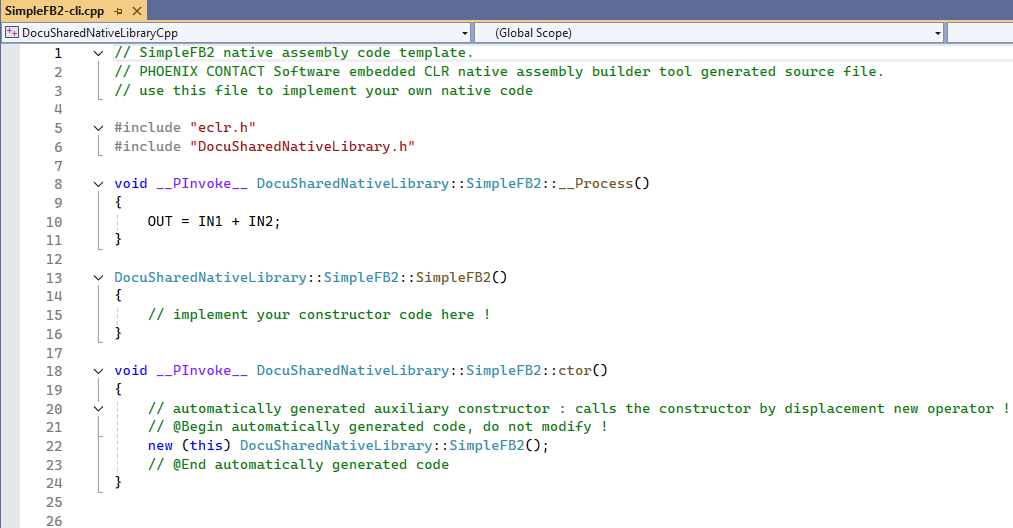Collapse the SimpleFB2 constructor at line 13
This screenshot has width=1013, height=528.
point(98,278)
